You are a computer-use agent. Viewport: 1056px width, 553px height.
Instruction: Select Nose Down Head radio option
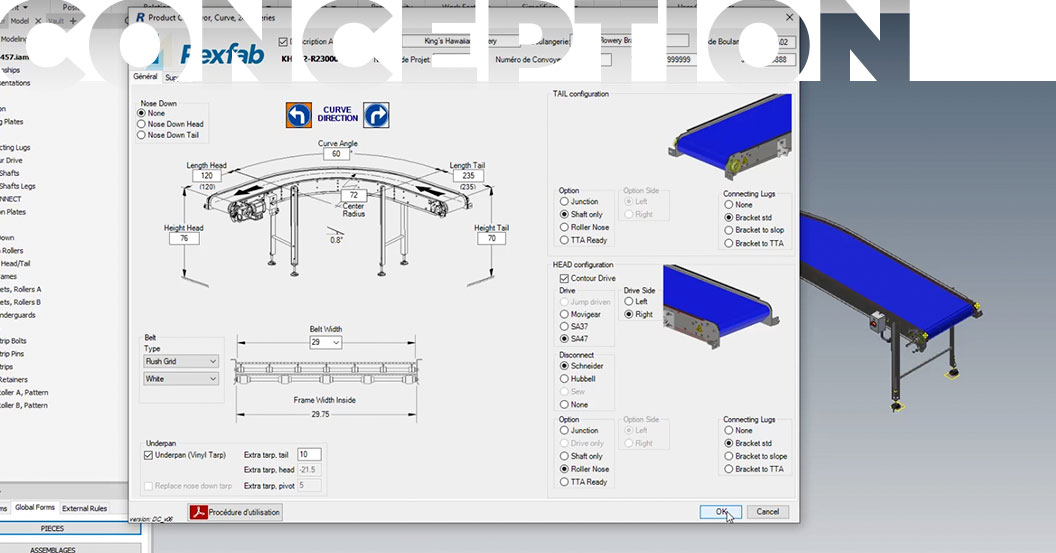point(141,124)
